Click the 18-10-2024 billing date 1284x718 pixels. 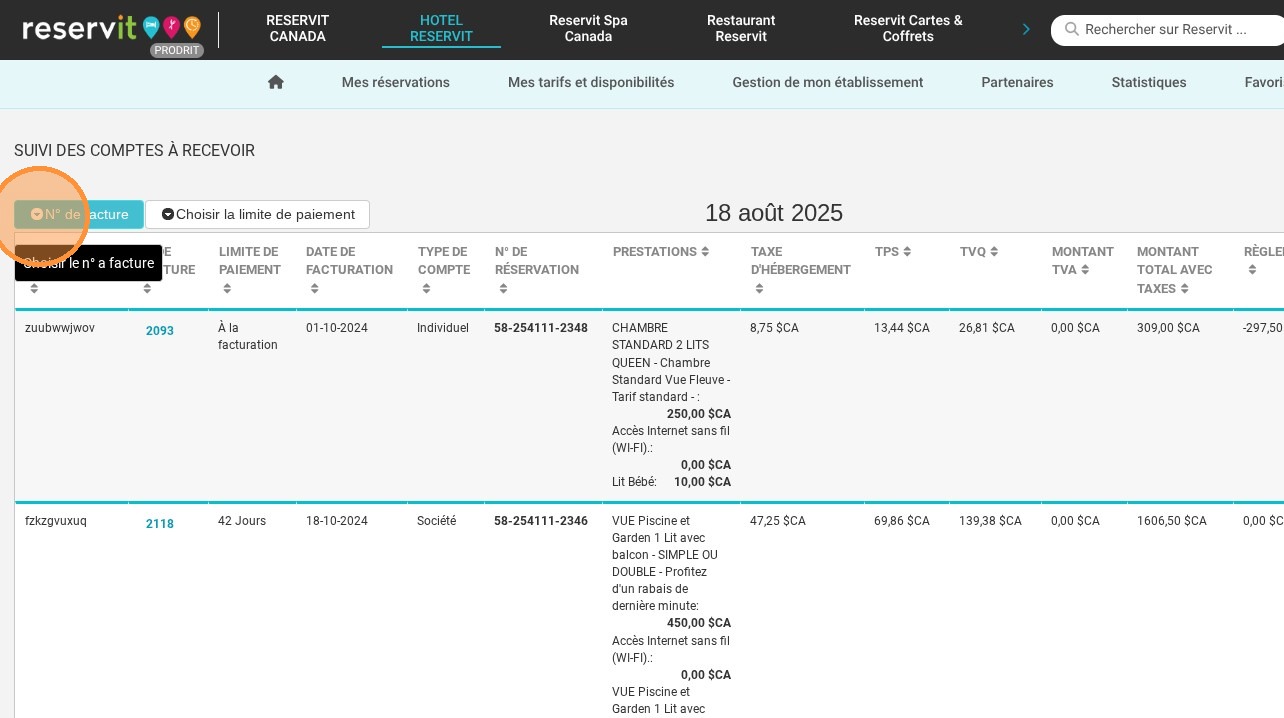click(337, 521)
